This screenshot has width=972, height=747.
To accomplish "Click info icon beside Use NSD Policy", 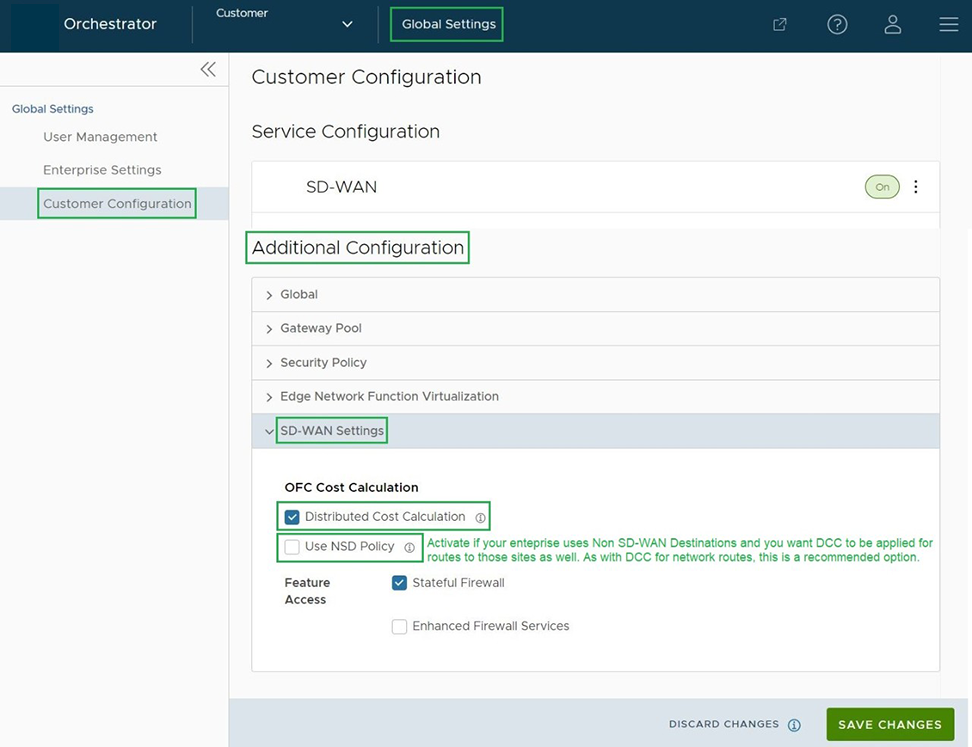I will (409, 548).
